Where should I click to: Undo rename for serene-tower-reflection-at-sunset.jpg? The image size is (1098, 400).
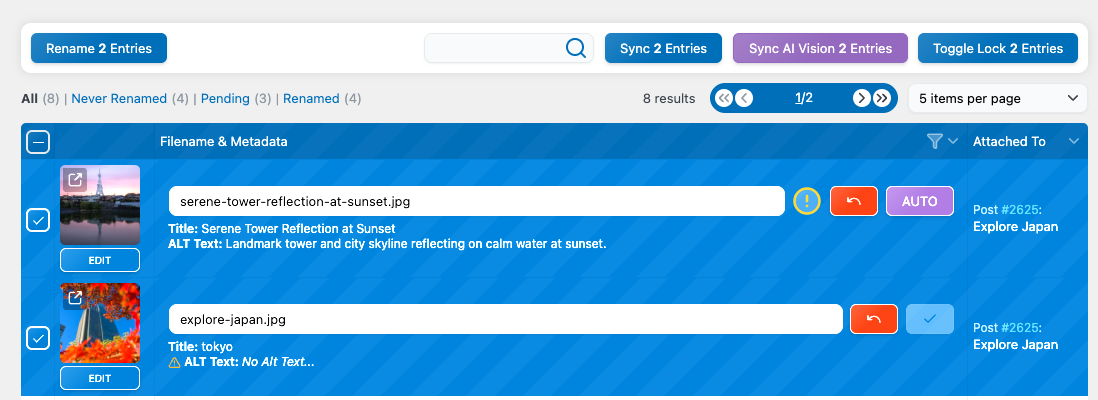[x=854, y=201]
